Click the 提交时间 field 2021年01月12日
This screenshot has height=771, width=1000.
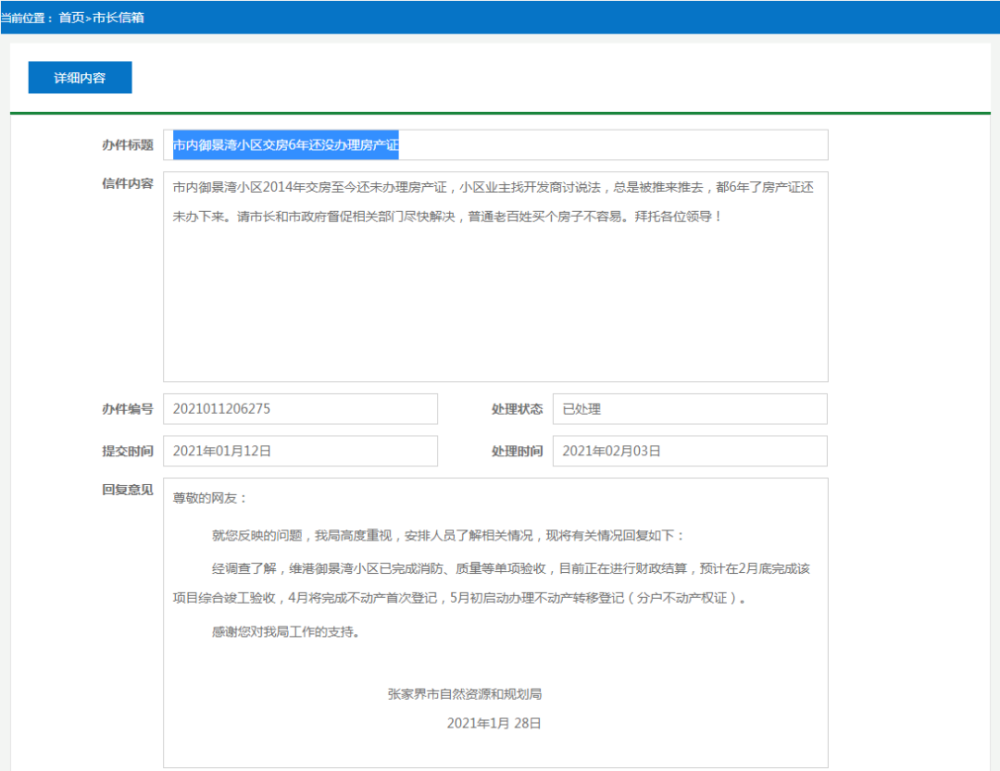tap(300, 451)
